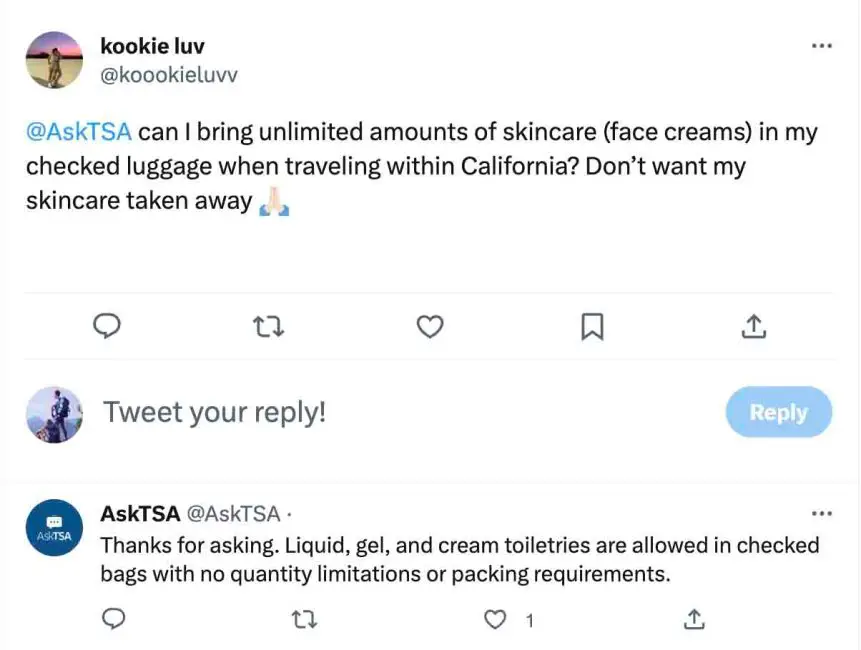Open more options for kookie luv's tweet
This screenshot has height=650, width=861.
point(821,46)
